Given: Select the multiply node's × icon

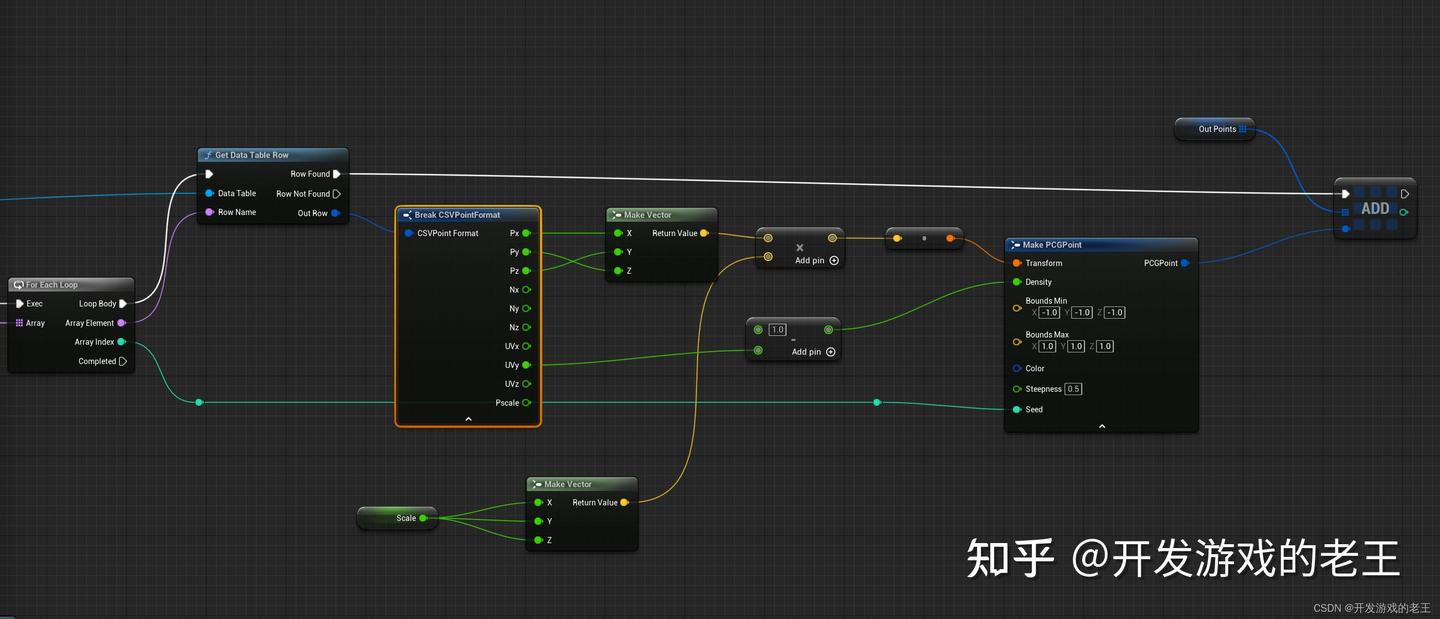Looking at the screenshot, I should coord(800,247).
